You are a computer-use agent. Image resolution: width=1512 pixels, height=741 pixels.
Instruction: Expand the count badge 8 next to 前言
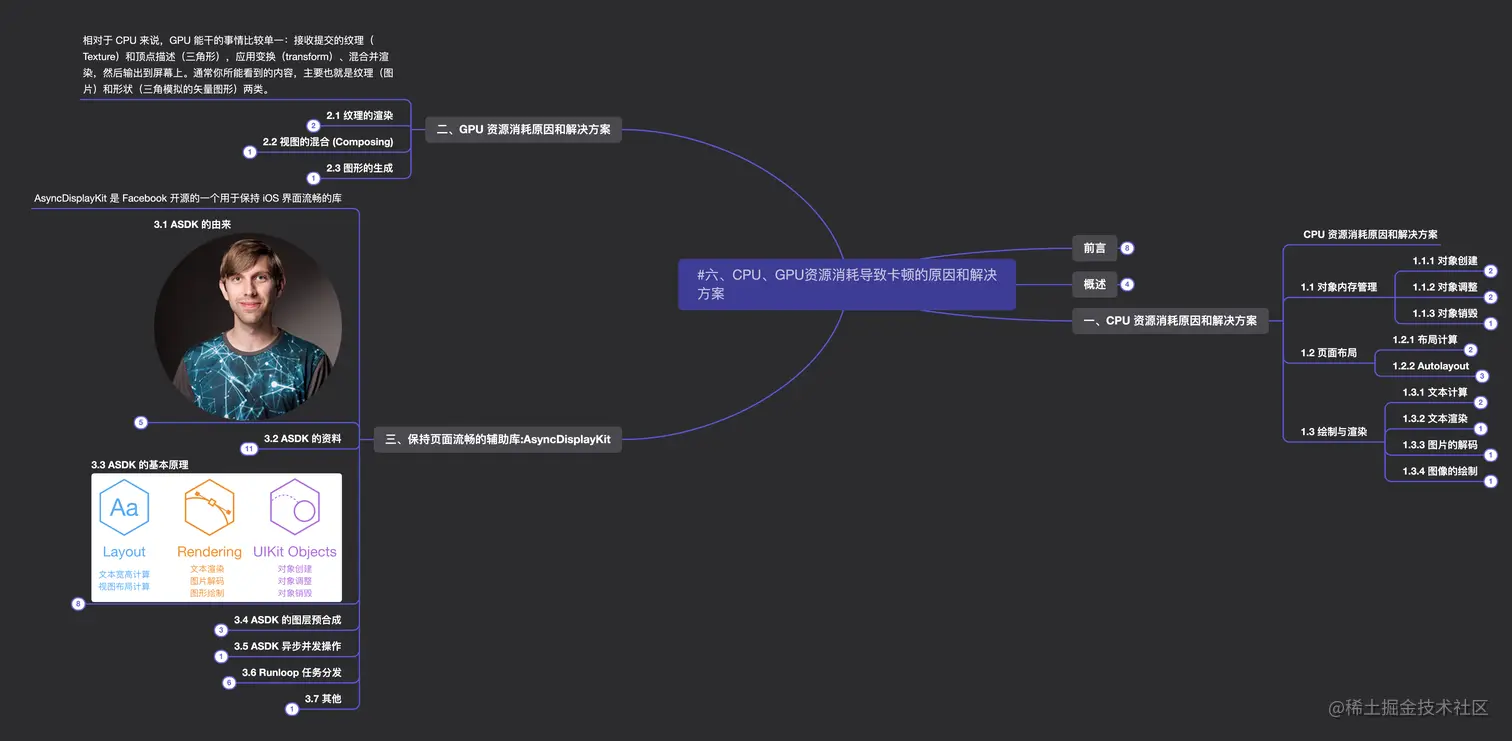tap(1127, 248)
